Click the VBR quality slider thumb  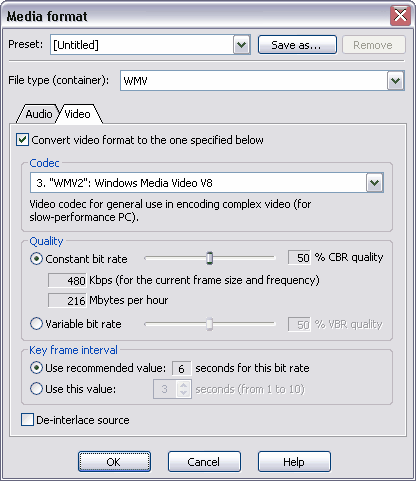pyautogui.click(x=209, y=324)
